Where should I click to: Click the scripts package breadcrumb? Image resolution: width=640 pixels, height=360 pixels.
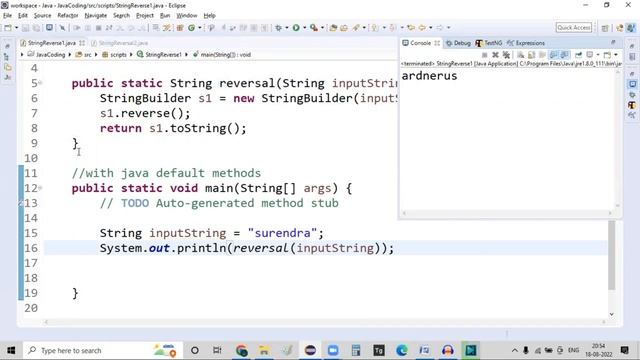114,54
